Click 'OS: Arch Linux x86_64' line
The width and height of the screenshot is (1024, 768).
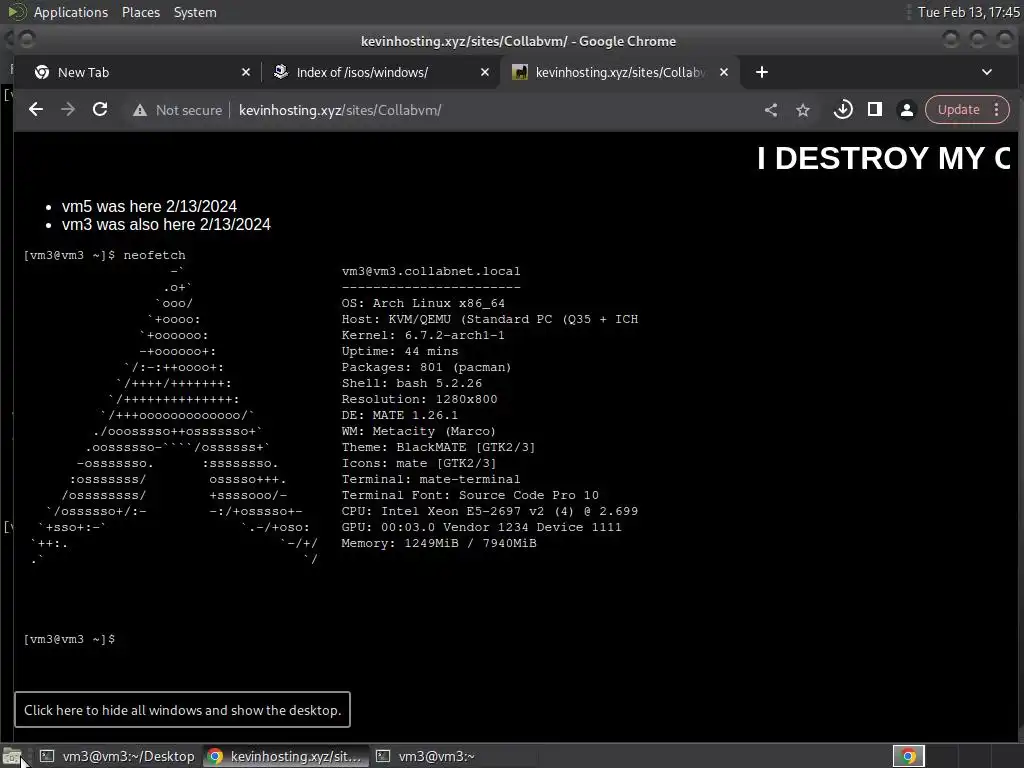click(423, 303)
